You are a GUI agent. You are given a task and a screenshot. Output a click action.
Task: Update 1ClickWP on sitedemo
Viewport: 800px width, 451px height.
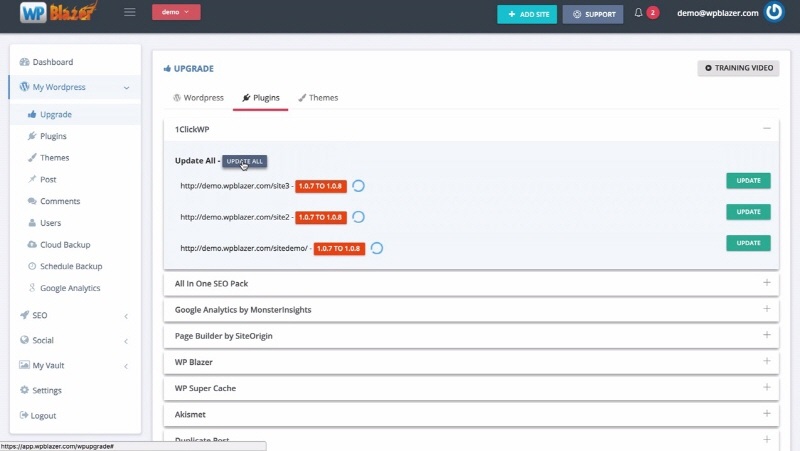point(748,243)
